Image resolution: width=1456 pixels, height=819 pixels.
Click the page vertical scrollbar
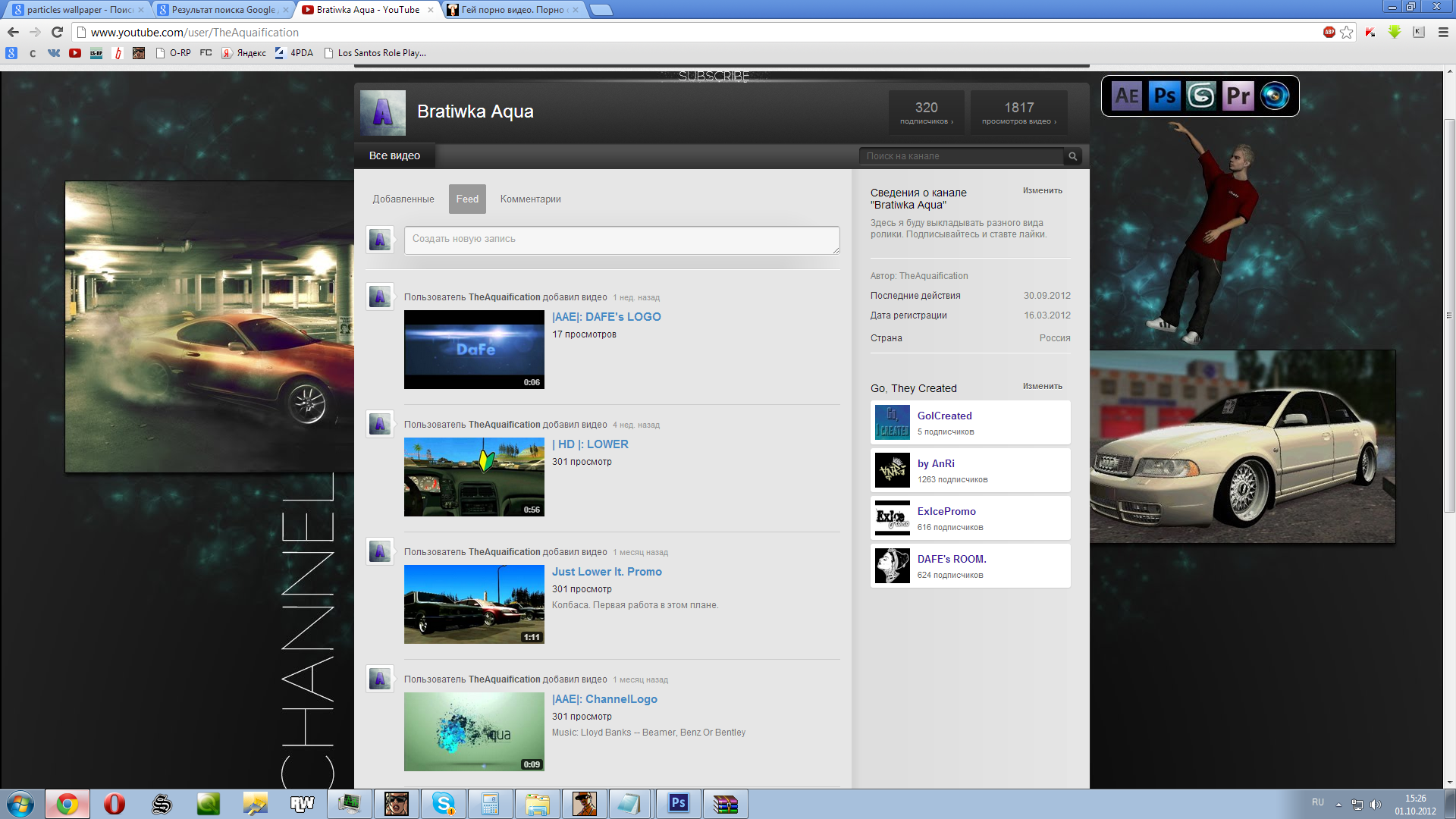tap(1449, 315)
